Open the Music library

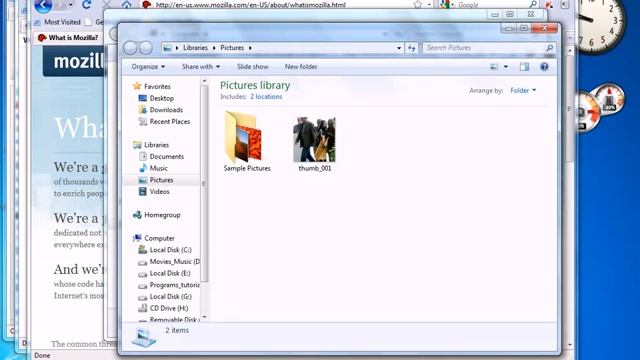(x=158, y=168)
